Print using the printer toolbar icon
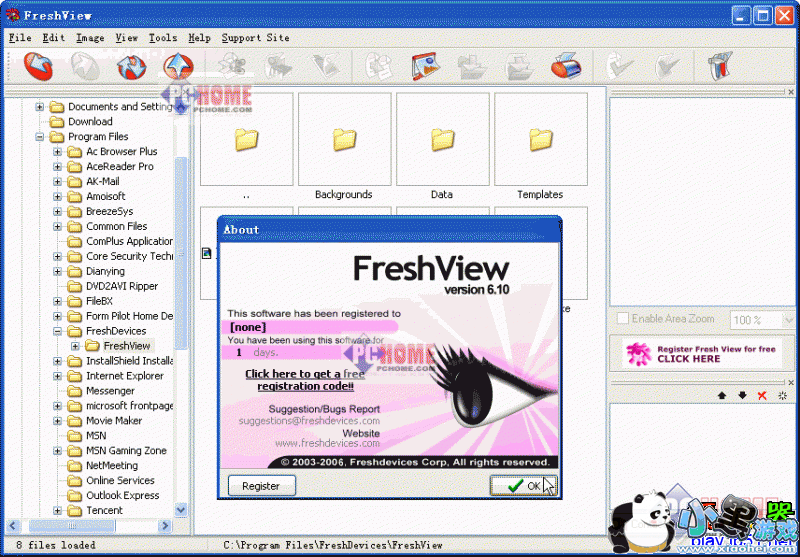The height and width of the screenshot is (557, 800). pos(566,66)
